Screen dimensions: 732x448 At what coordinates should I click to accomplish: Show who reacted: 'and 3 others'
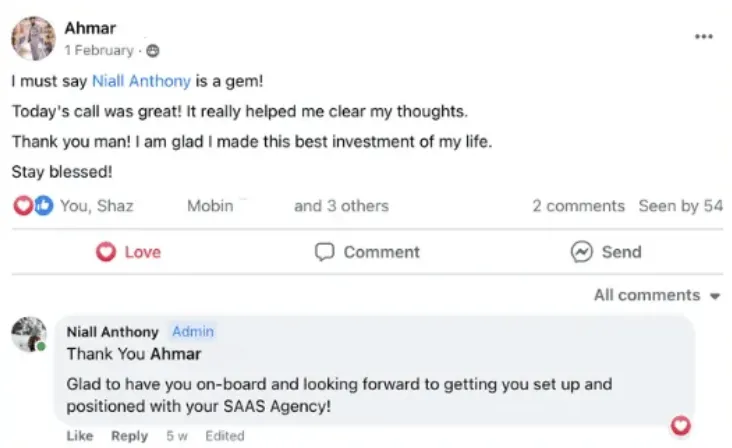[x=341, y=205]
